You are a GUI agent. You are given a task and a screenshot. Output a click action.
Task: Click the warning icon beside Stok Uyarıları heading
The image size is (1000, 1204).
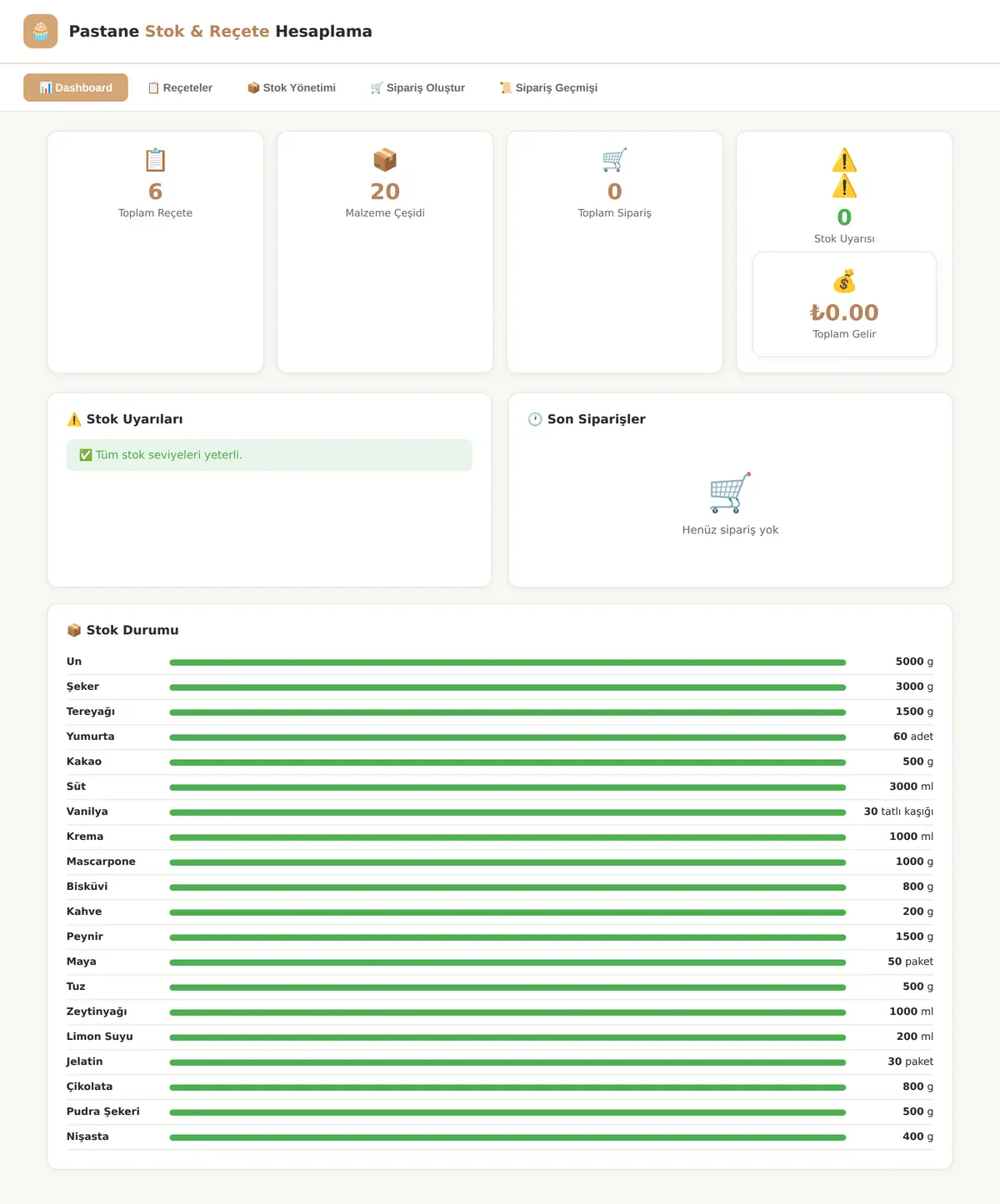click(x=74, y=419)
